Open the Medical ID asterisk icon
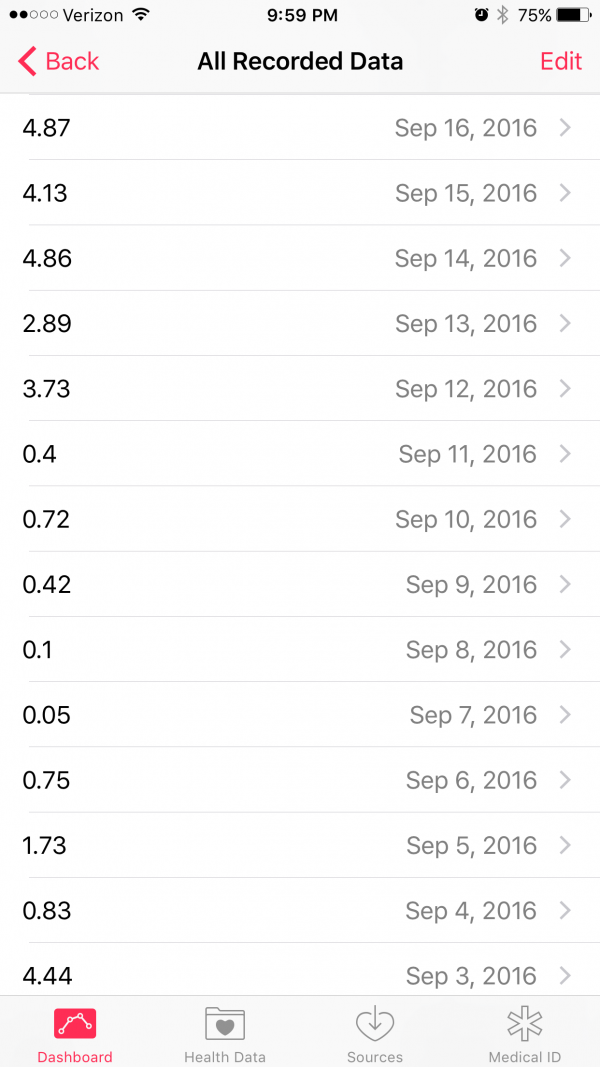 pos(525,1024)
